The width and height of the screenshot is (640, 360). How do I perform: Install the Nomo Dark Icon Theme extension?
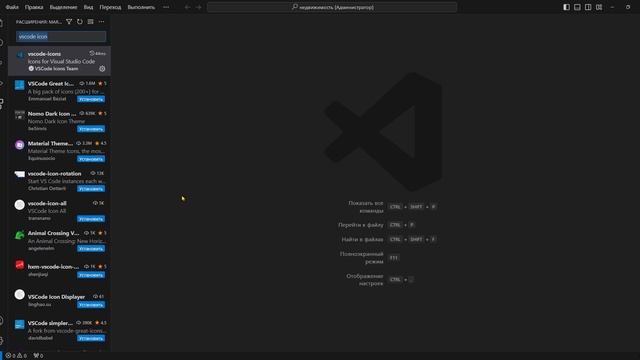91,129
